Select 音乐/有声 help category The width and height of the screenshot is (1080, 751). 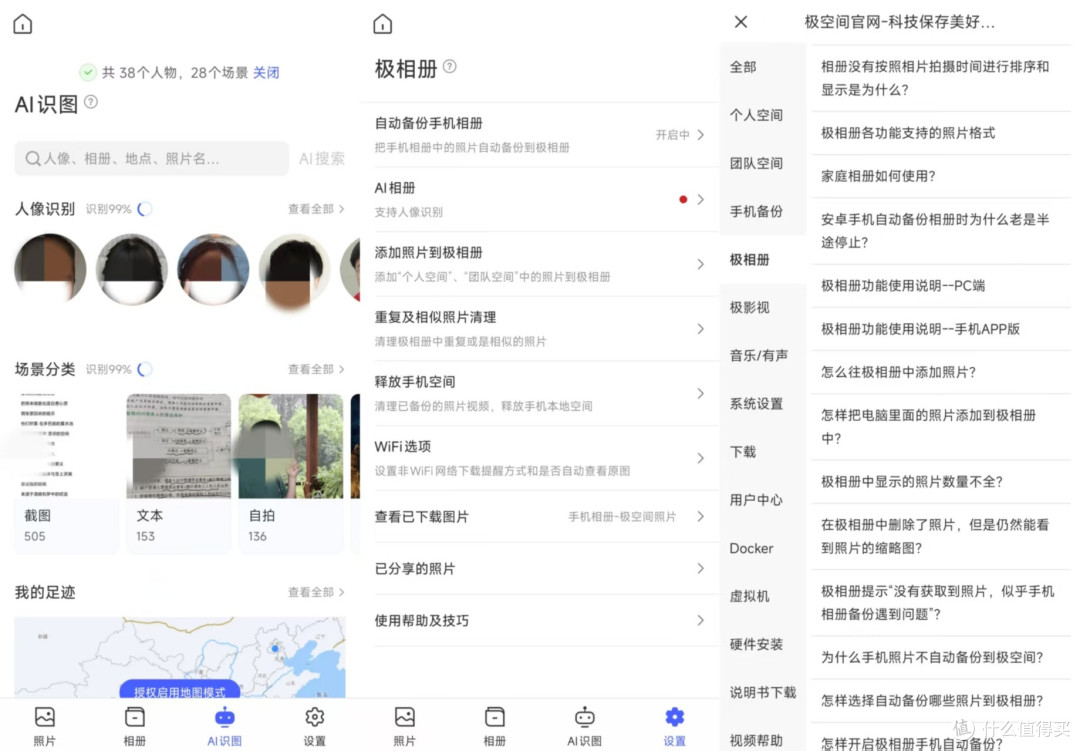[758, 356]
